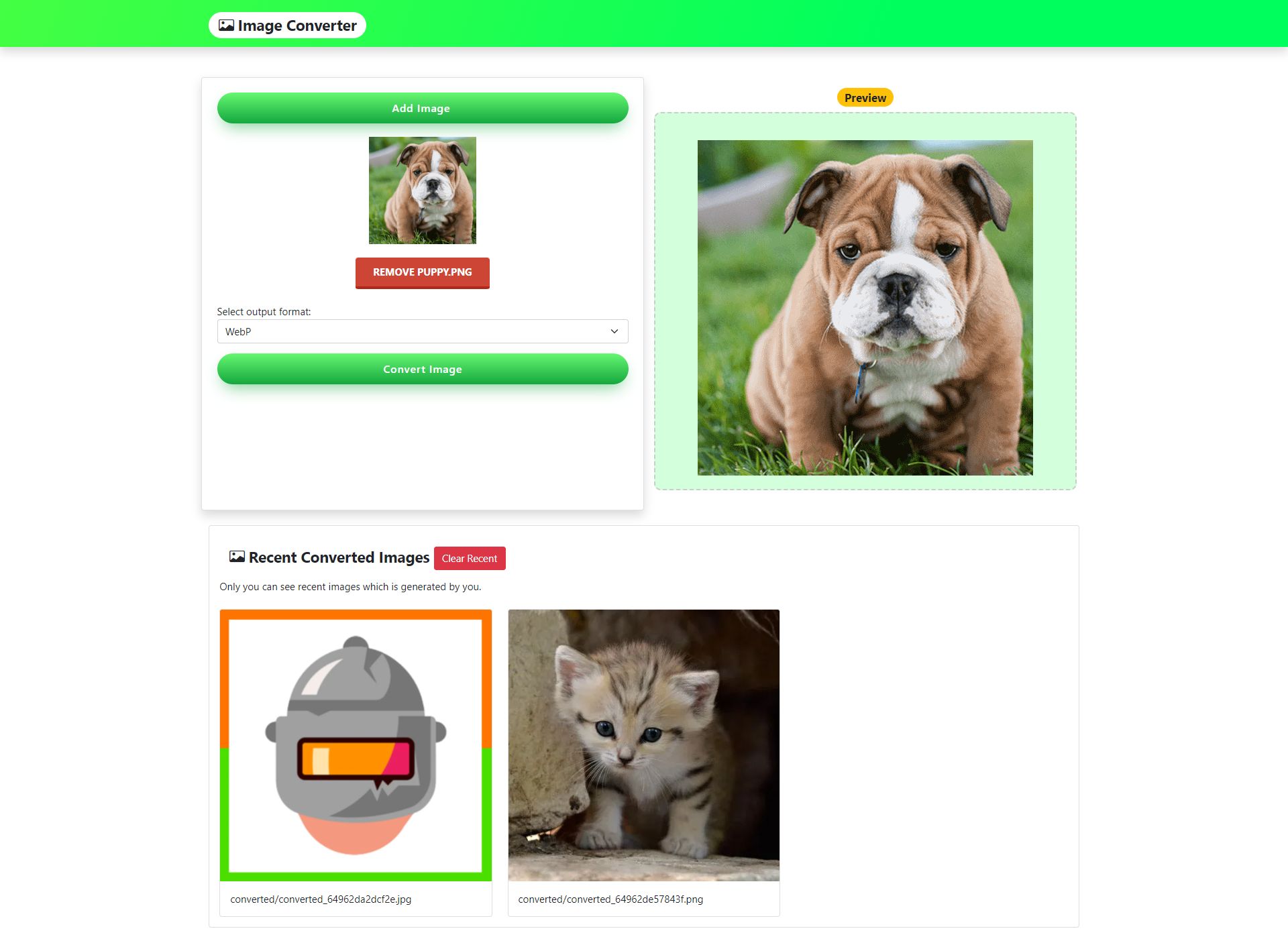
Task: Open the output format dropdown chevron
Action: coord(614,331)
